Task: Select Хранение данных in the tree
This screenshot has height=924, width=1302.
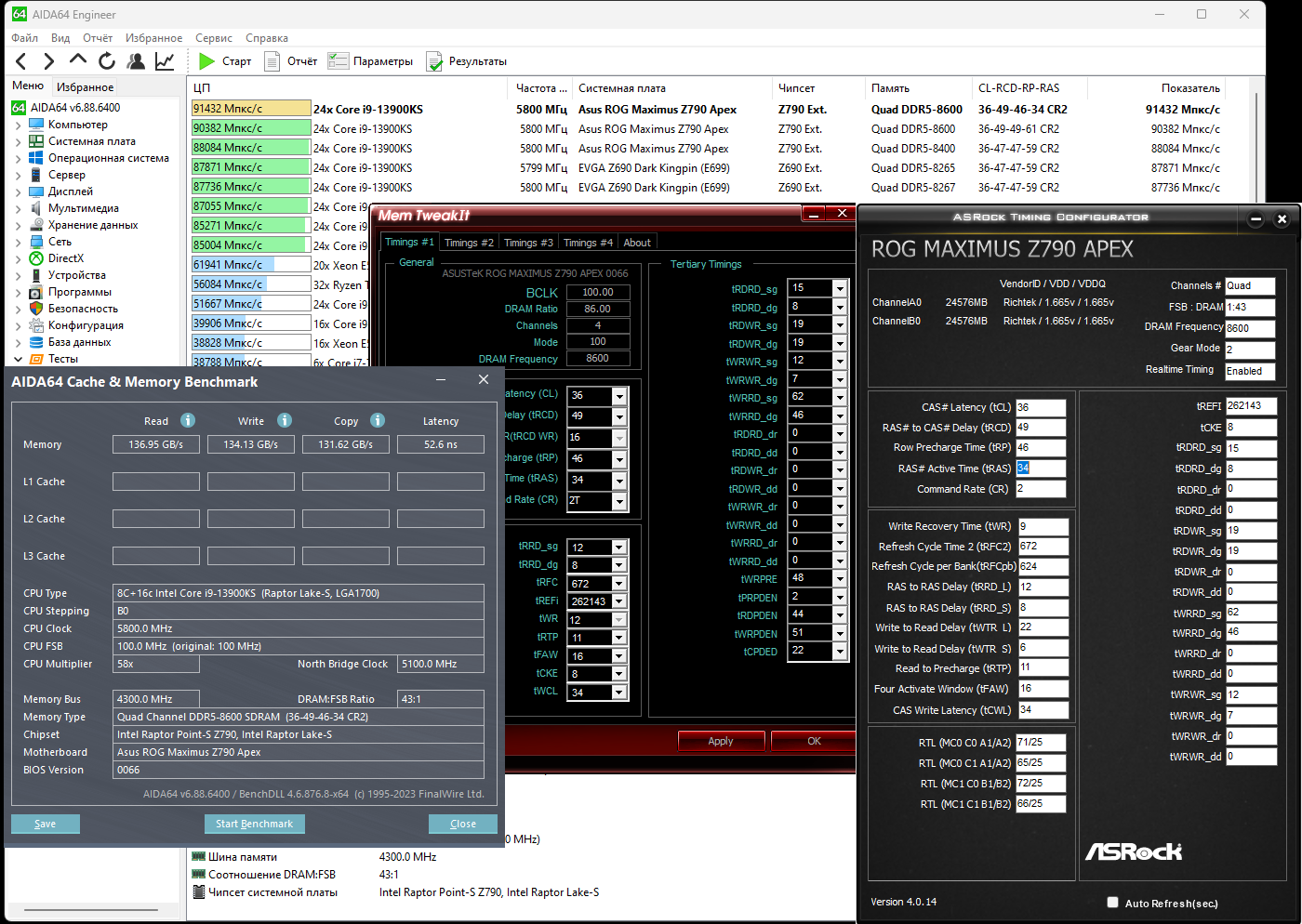Action: point(92,225)
